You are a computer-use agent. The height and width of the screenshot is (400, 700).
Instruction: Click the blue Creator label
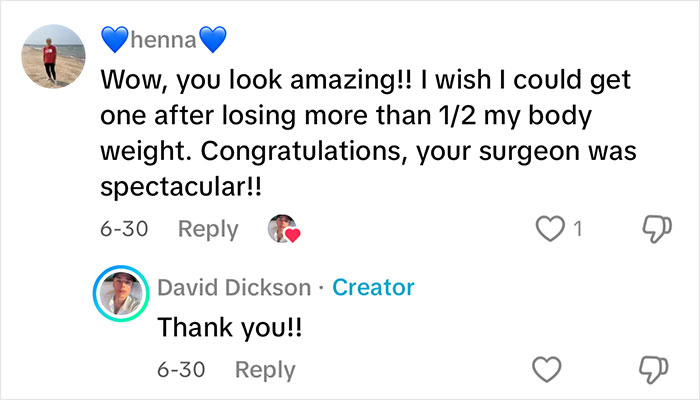click(x=373, y=288)
